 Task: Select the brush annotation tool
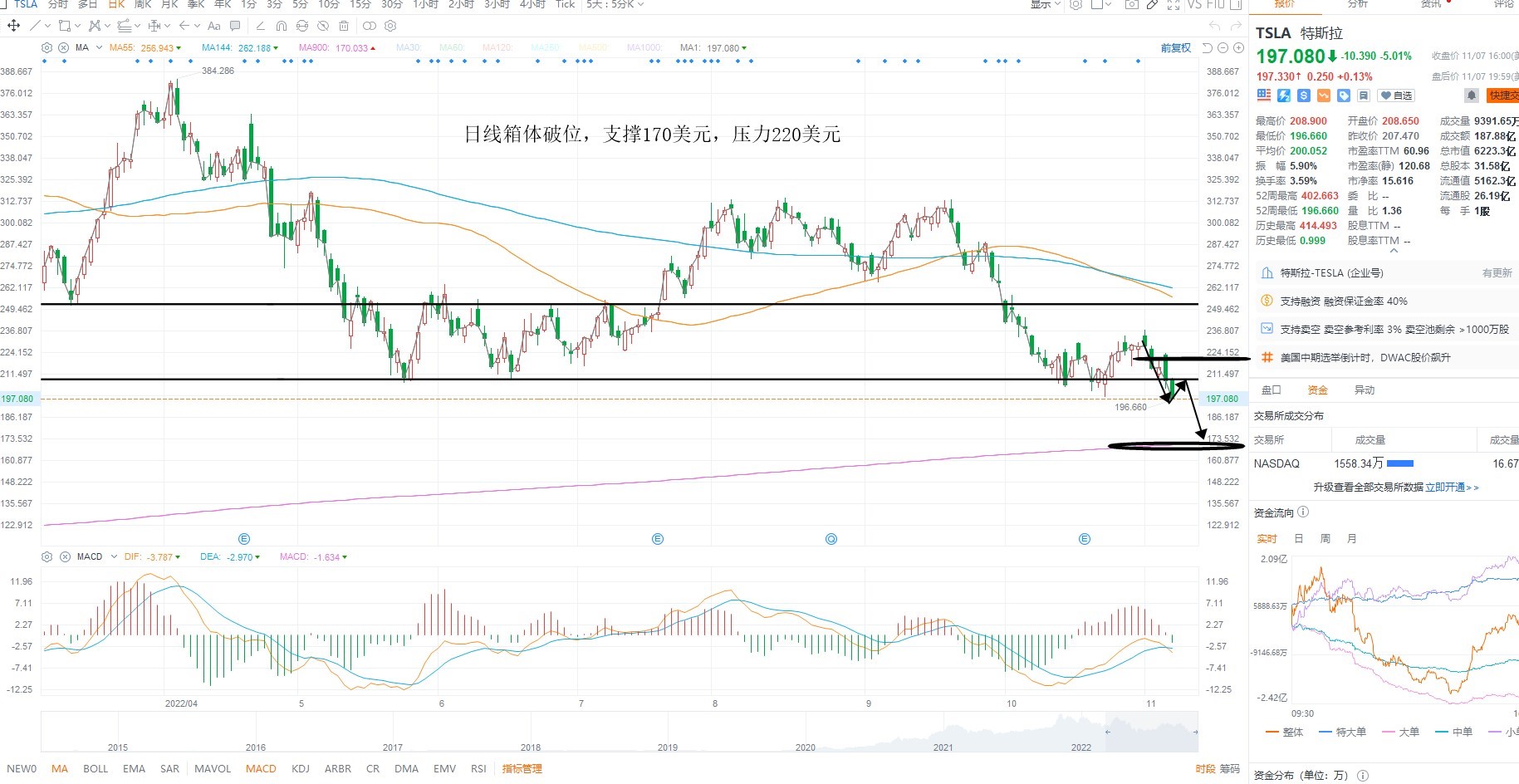[125, 26]
